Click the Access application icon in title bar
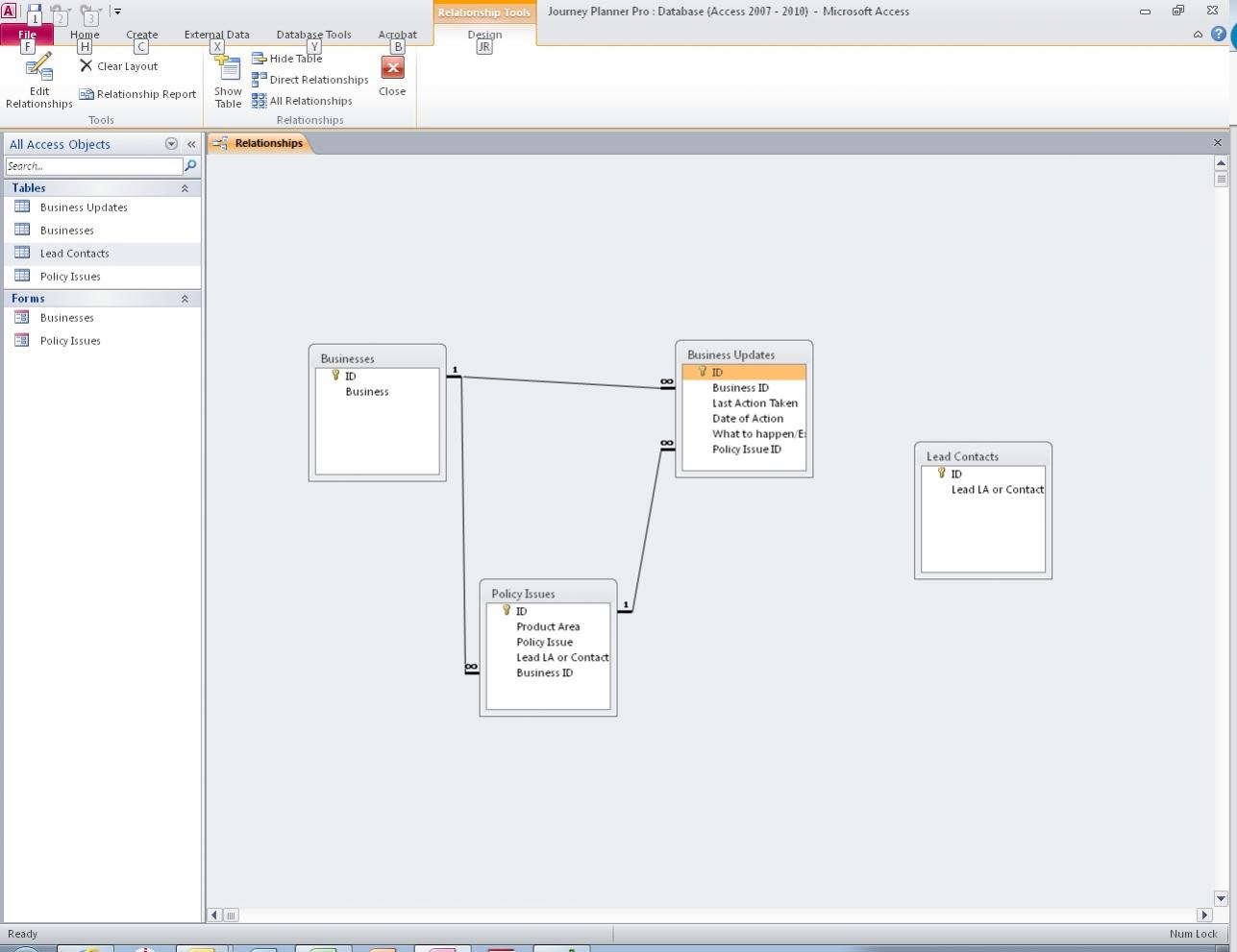Screen dimensions: 1237x952 tap(9, 12)
